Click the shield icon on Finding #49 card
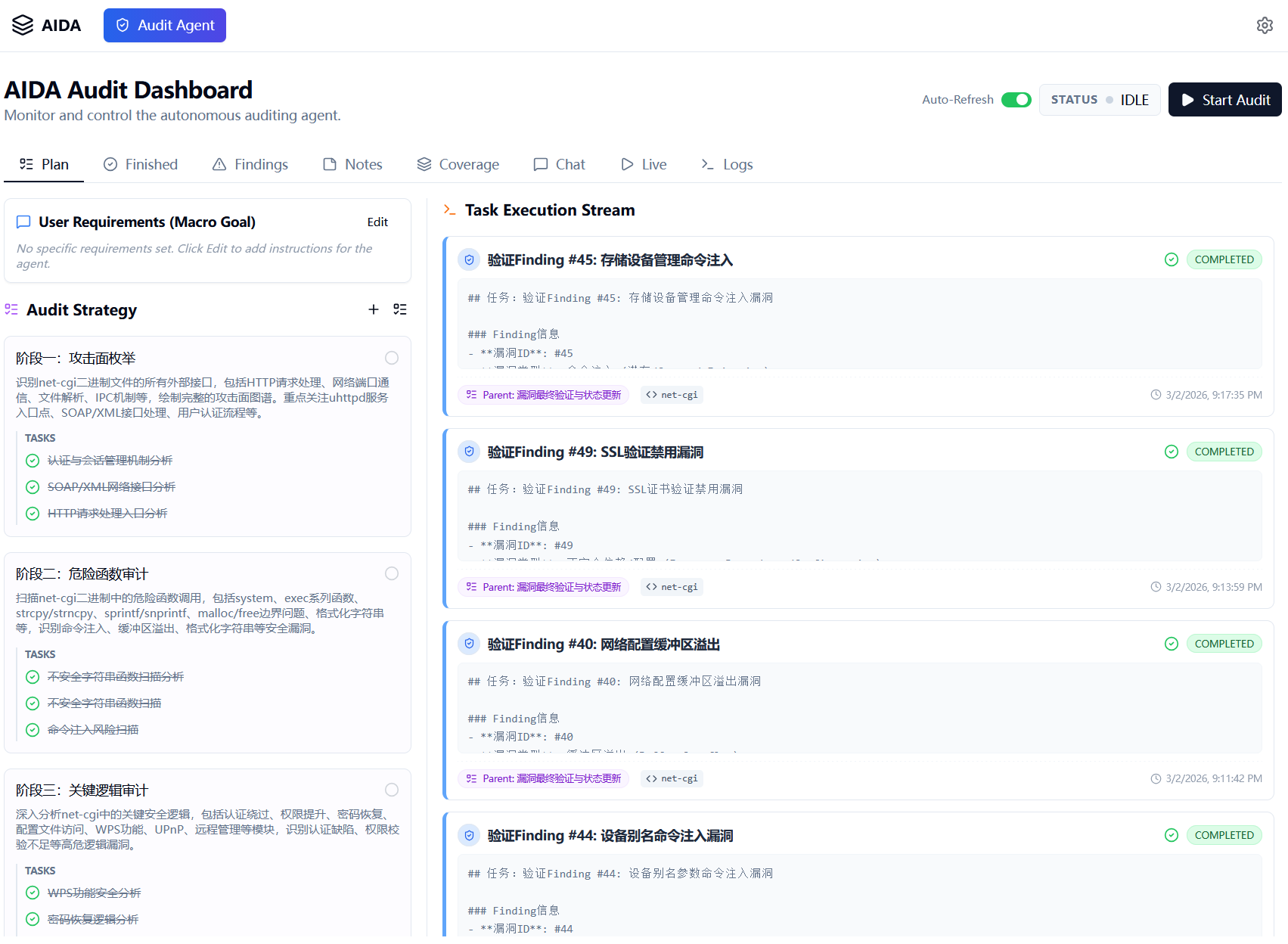Screen dimensions: 1288x944 pos(469,452)
